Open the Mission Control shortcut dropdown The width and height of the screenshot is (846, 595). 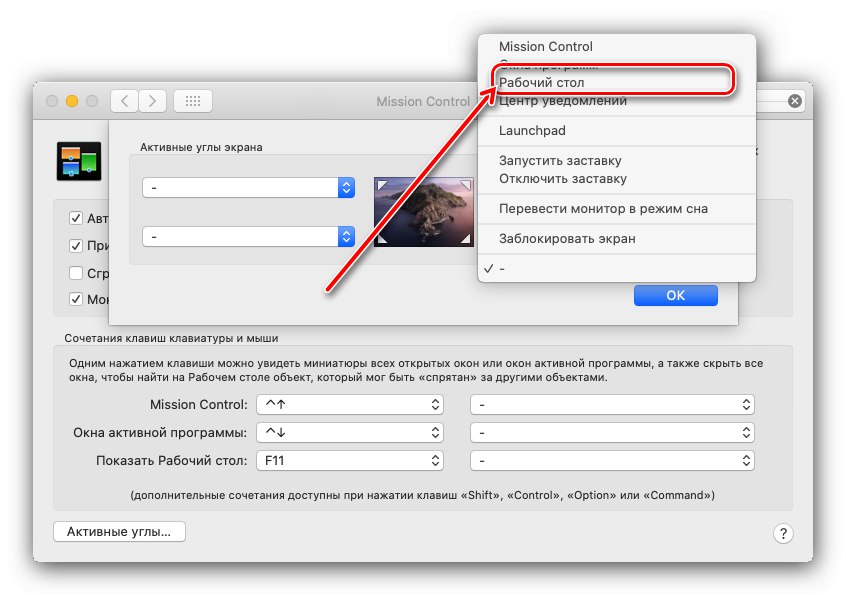click(x=350, y=404)
